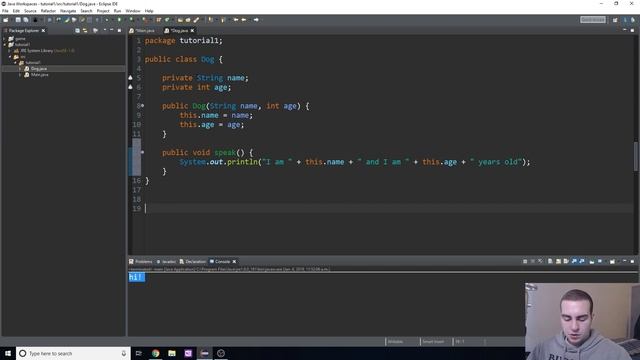Open the Windows Start menu
Image resolution: width=640 pixels, height=360 pixels.
point(8,353)
